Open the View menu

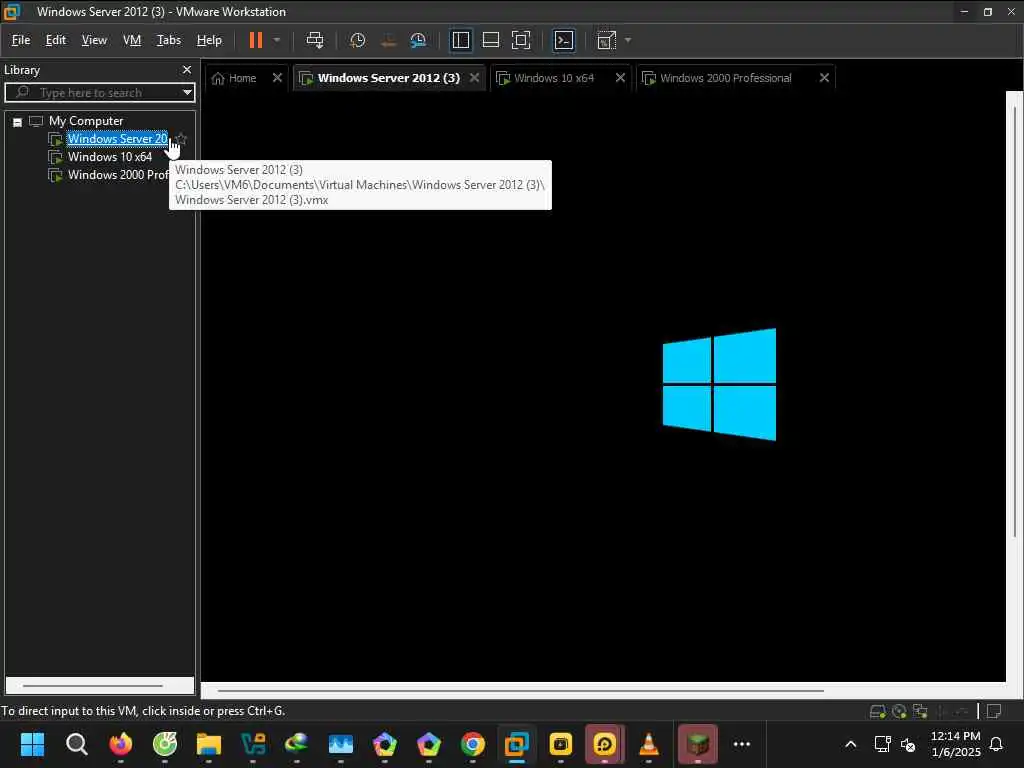pyautogui.click(x=94, y=40)
